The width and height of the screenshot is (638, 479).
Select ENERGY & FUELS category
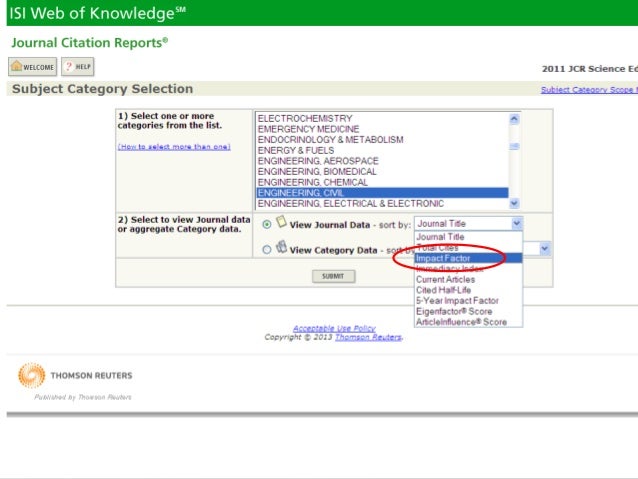(382, 150)
